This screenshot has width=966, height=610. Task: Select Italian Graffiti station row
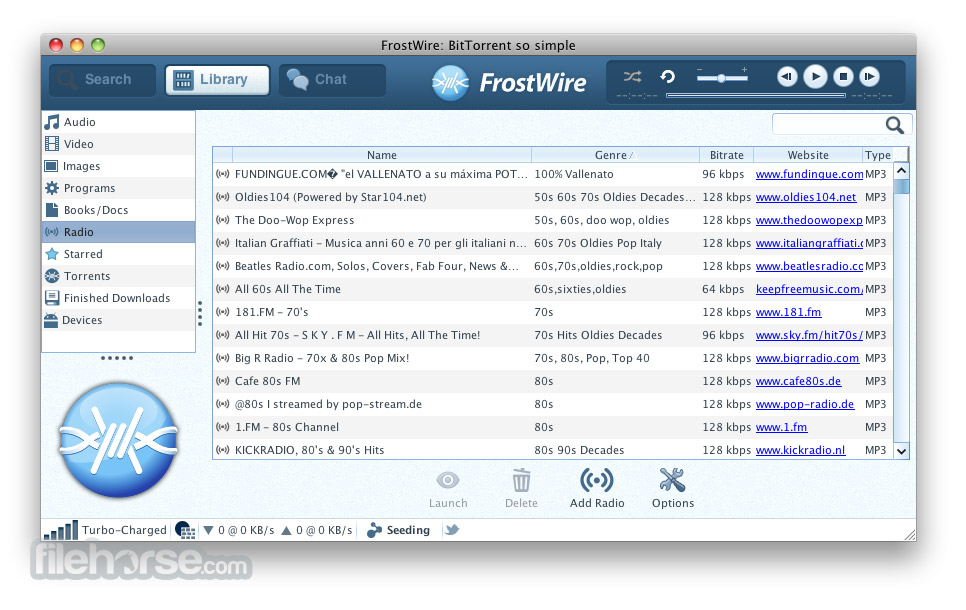(x=553, y=243)
